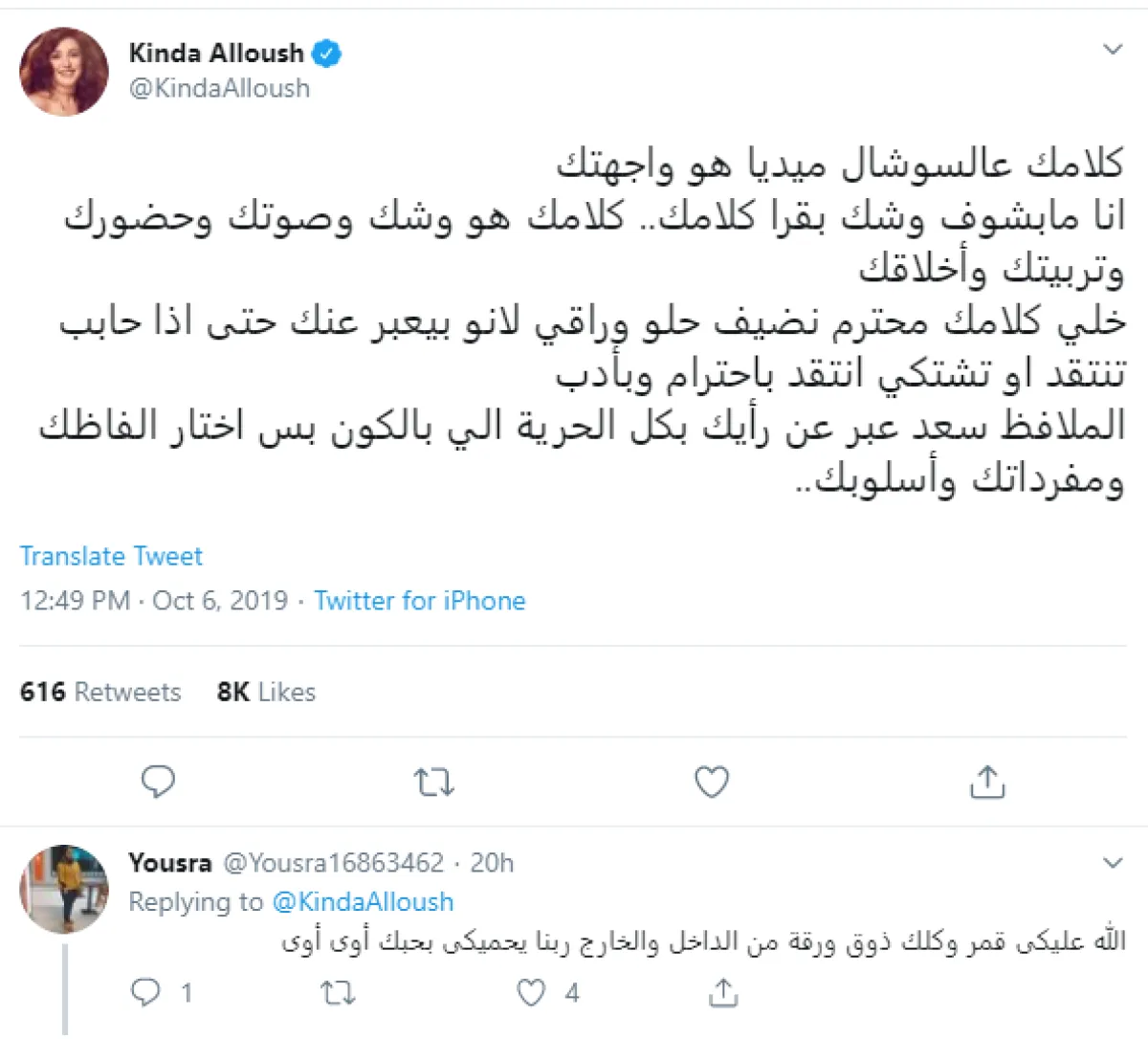Click the Kinda Alloush display name
The height and width of the screenshot is (1039, 1148).
click(216, 54)
